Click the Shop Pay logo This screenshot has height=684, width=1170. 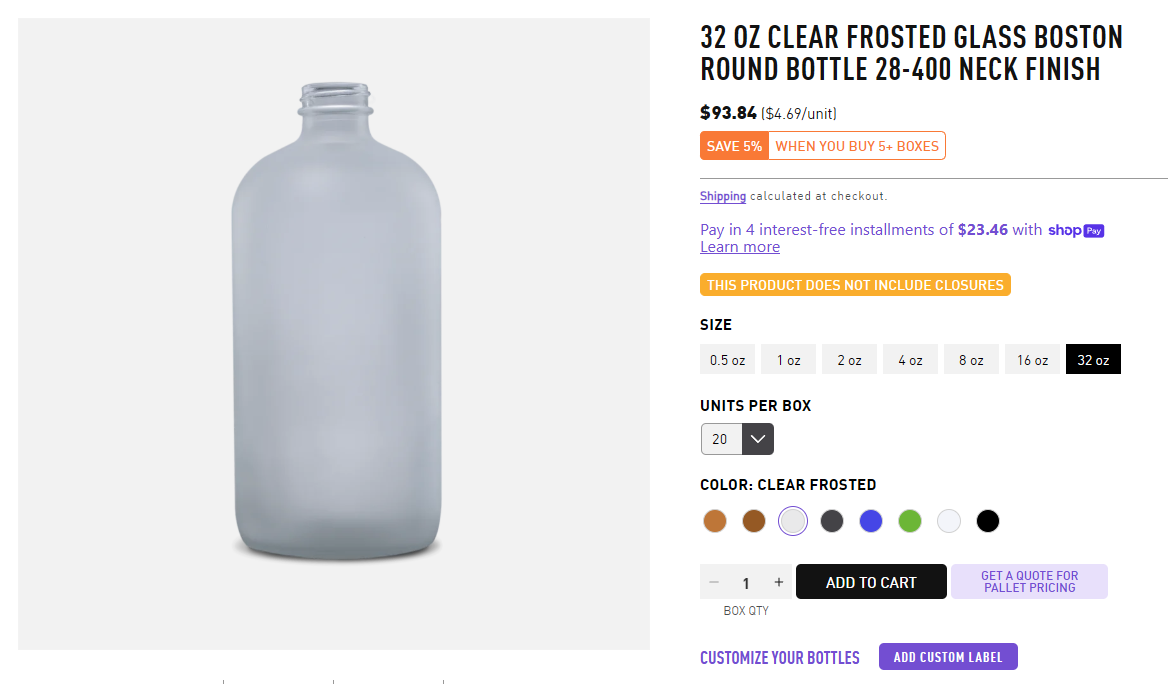pos(1076,230)
